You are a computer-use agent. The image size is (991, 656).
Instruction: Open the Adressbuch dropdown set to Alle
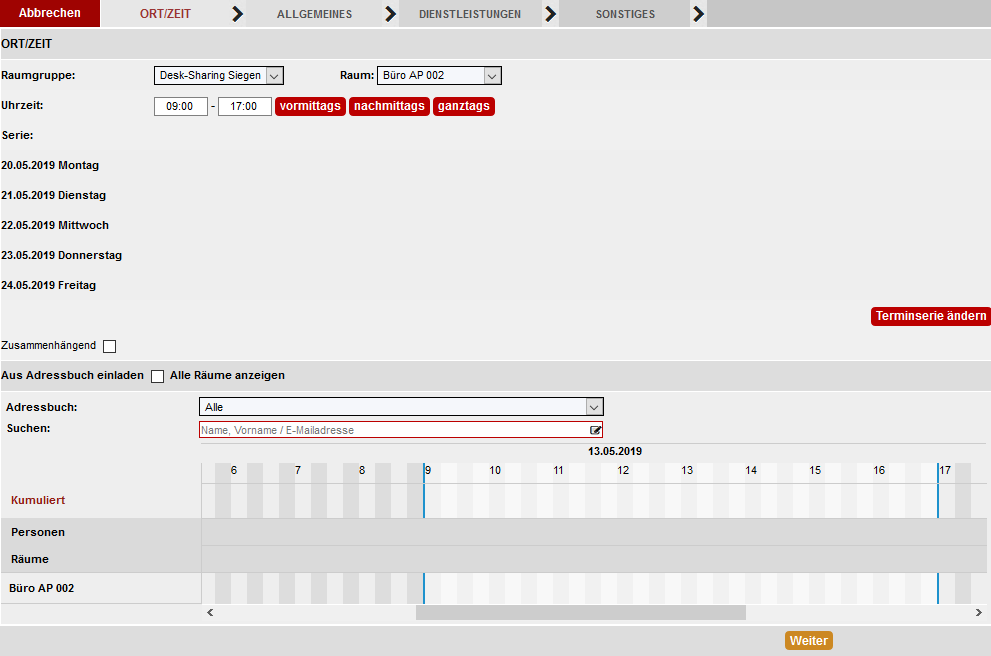401,407
